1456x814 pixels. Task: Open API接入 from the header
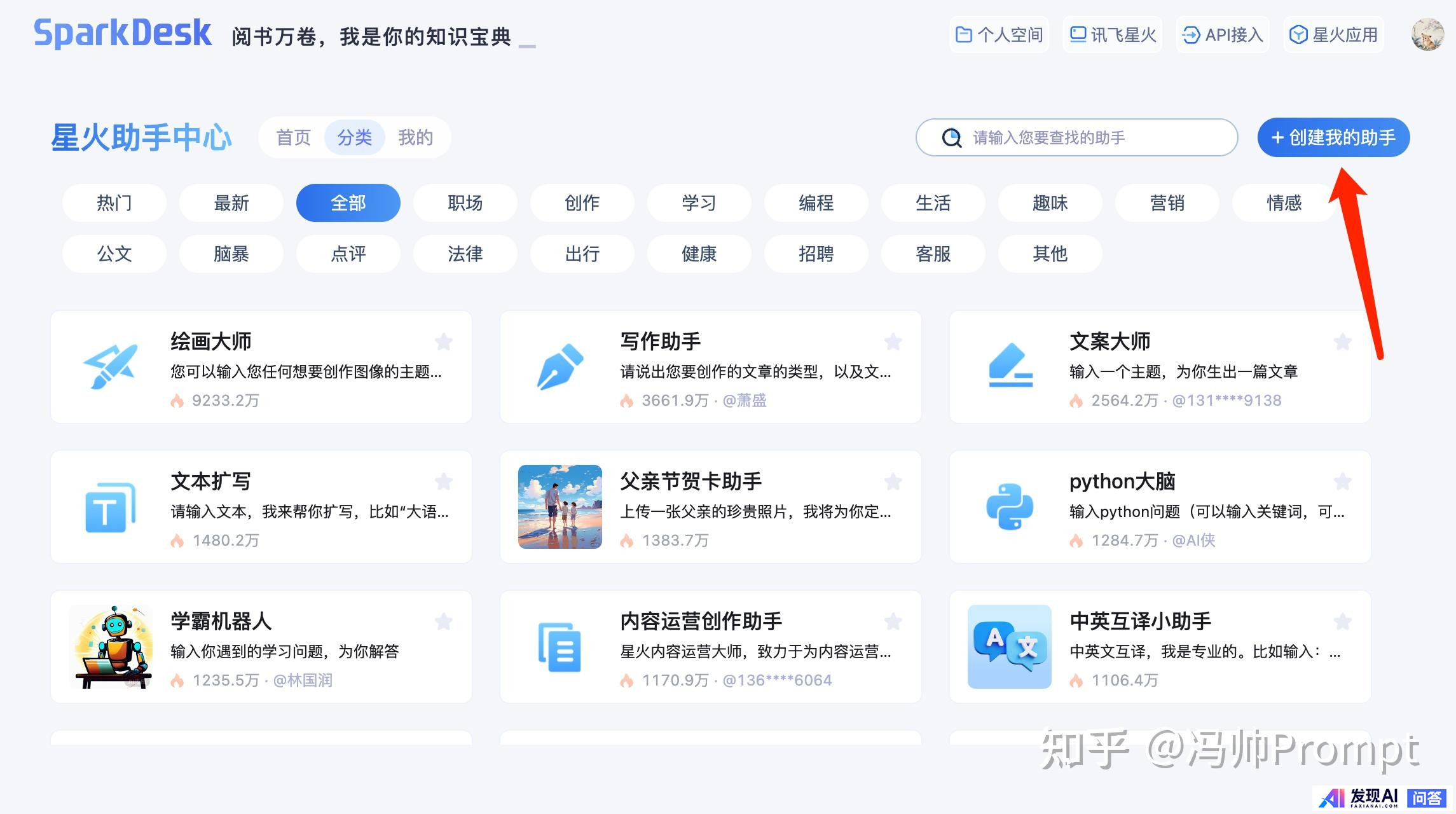[x=1223, y=34]
